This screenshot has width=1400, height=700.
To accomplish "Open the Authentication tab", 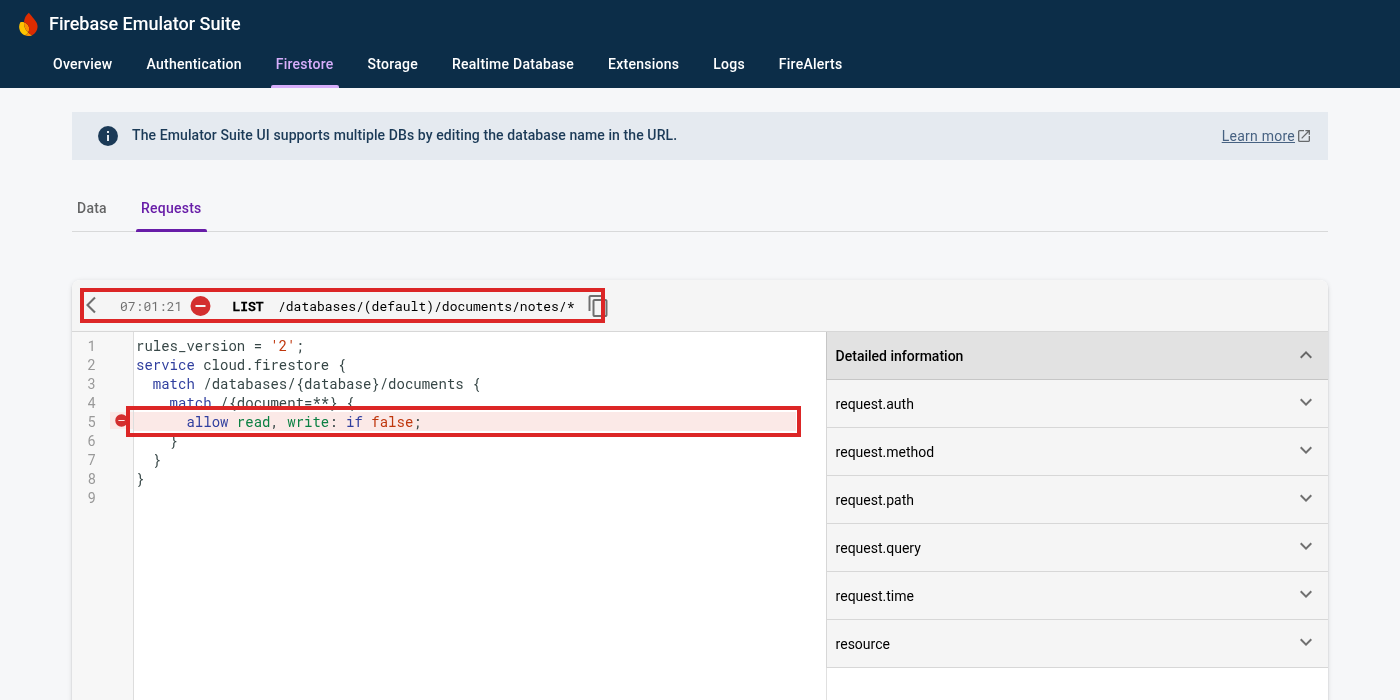I will [194, 64].
